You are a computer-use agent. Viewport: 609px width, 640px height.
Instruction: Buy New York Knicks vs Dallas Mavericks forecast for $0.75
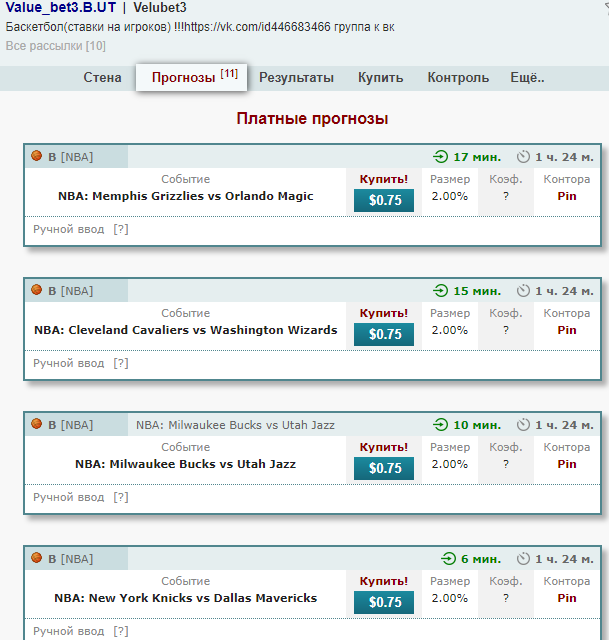click(x=384, y=602)
